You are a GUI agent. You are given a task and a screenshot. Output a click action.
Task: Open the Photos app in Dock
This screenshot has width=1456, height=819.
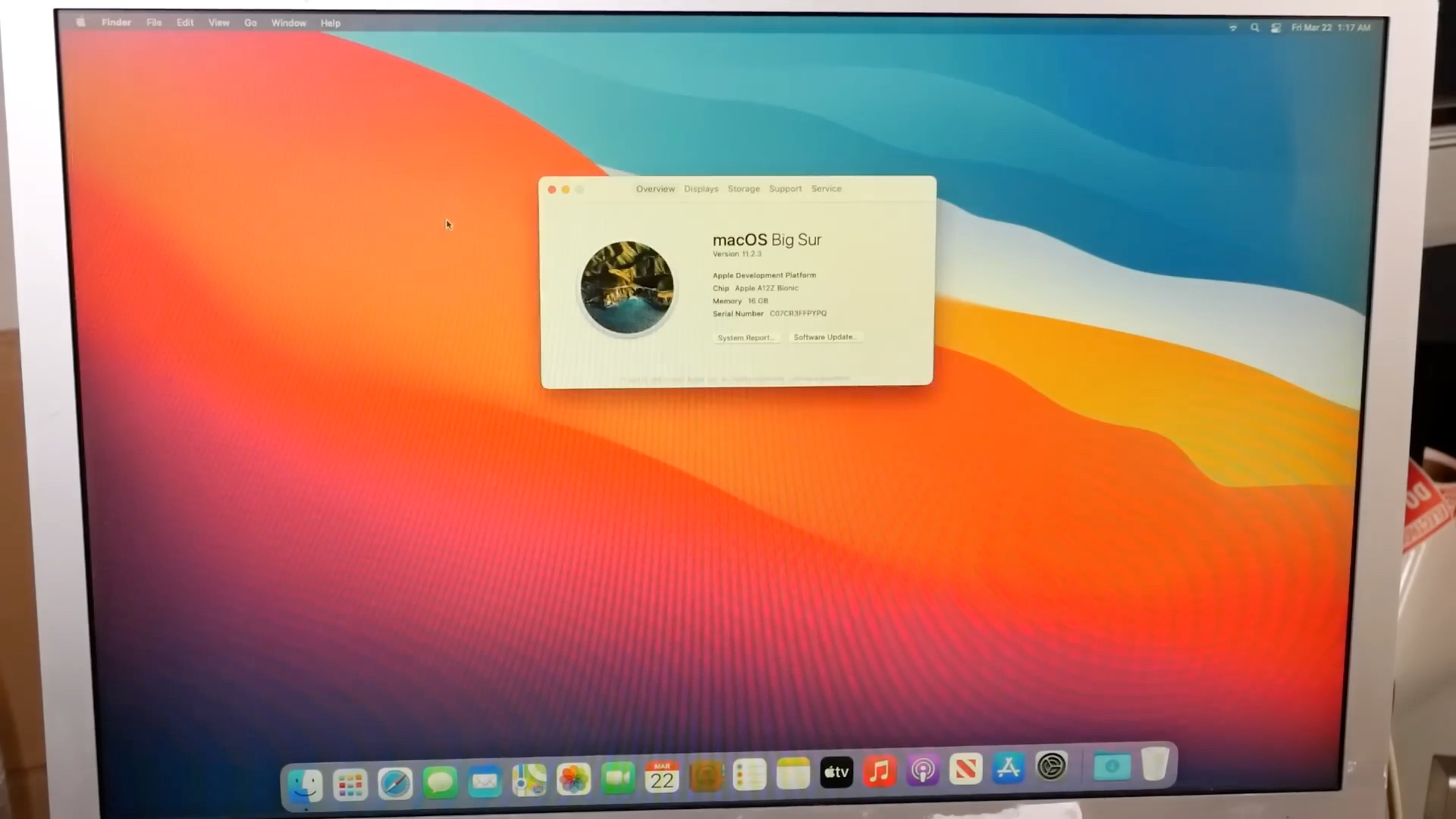tap(573, 779)
